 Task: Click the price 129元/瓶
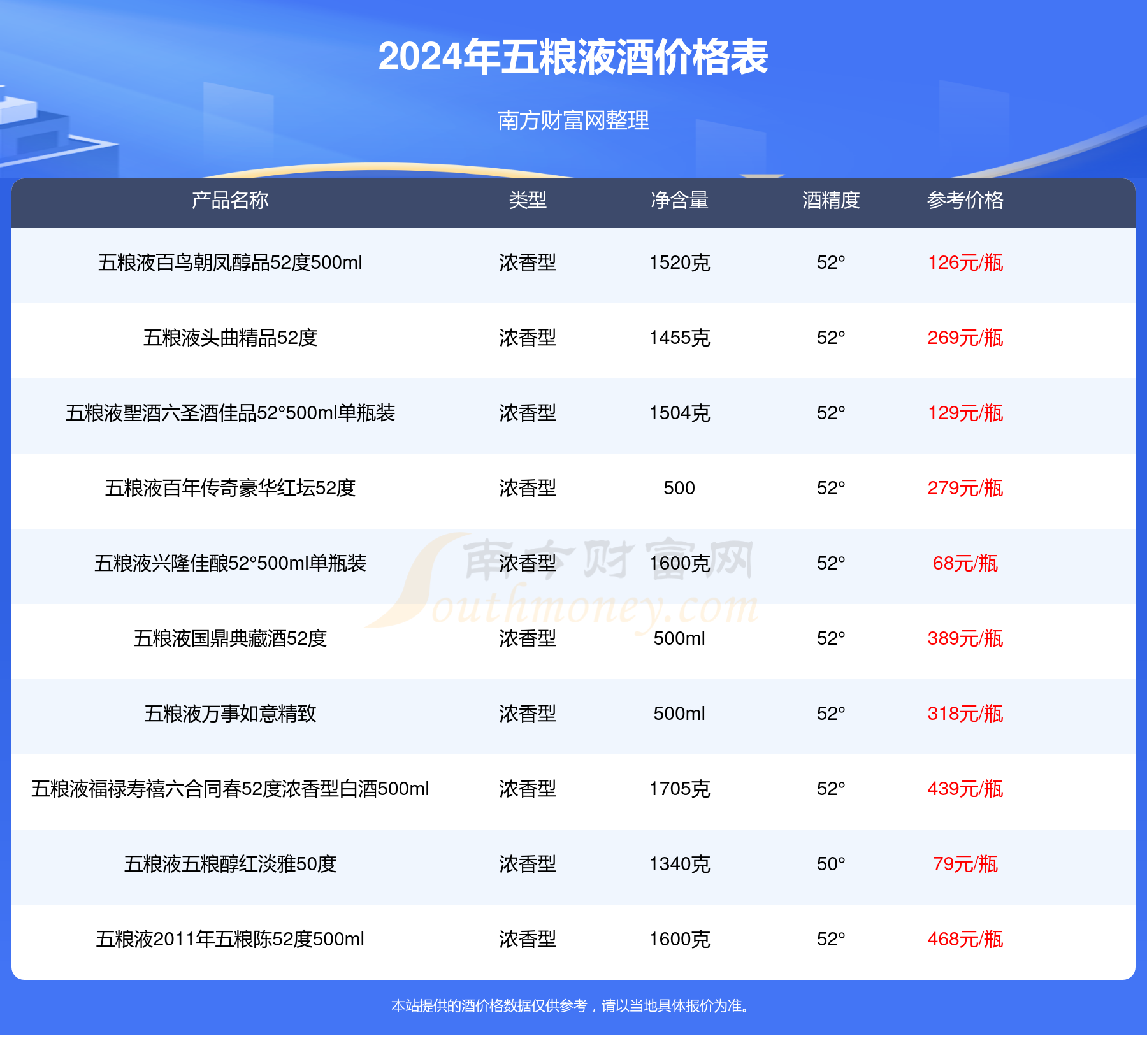point(965,413)
